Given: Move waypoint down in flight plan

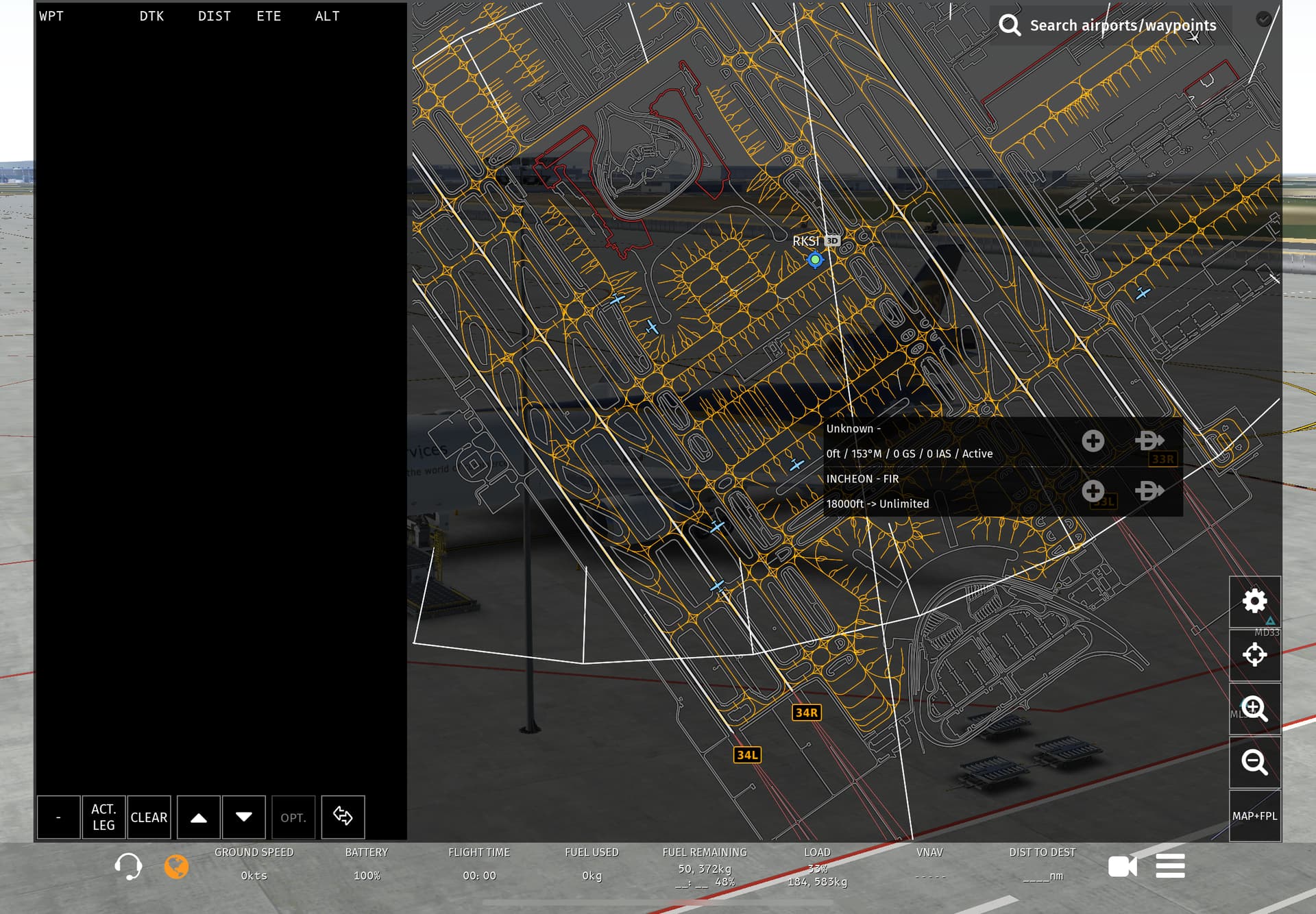Looking at the screenshot, I should tap(243, 817).
